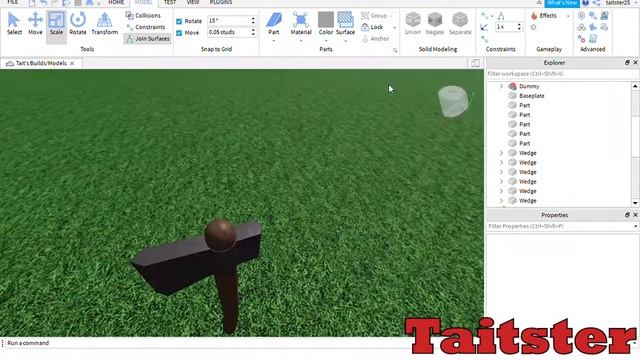The height and width of the screenshot is (360, 640).
Task: Float the Explorer panel
Action: tap(627, 62)
